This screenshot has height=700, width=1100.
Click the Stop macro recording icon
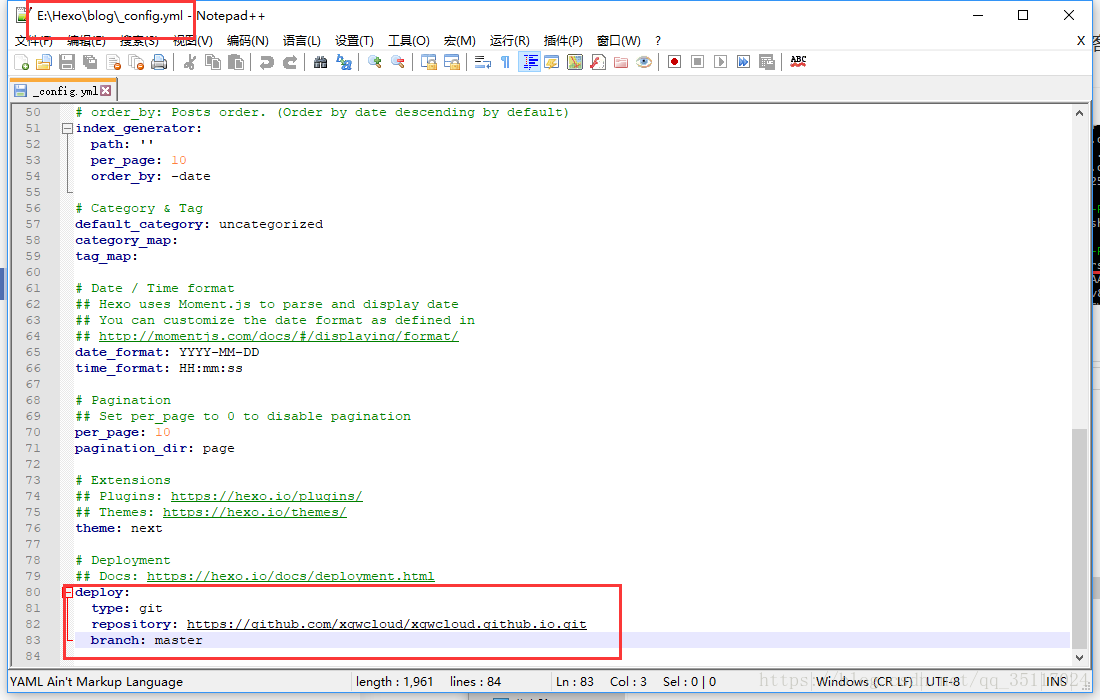[697, 62]
